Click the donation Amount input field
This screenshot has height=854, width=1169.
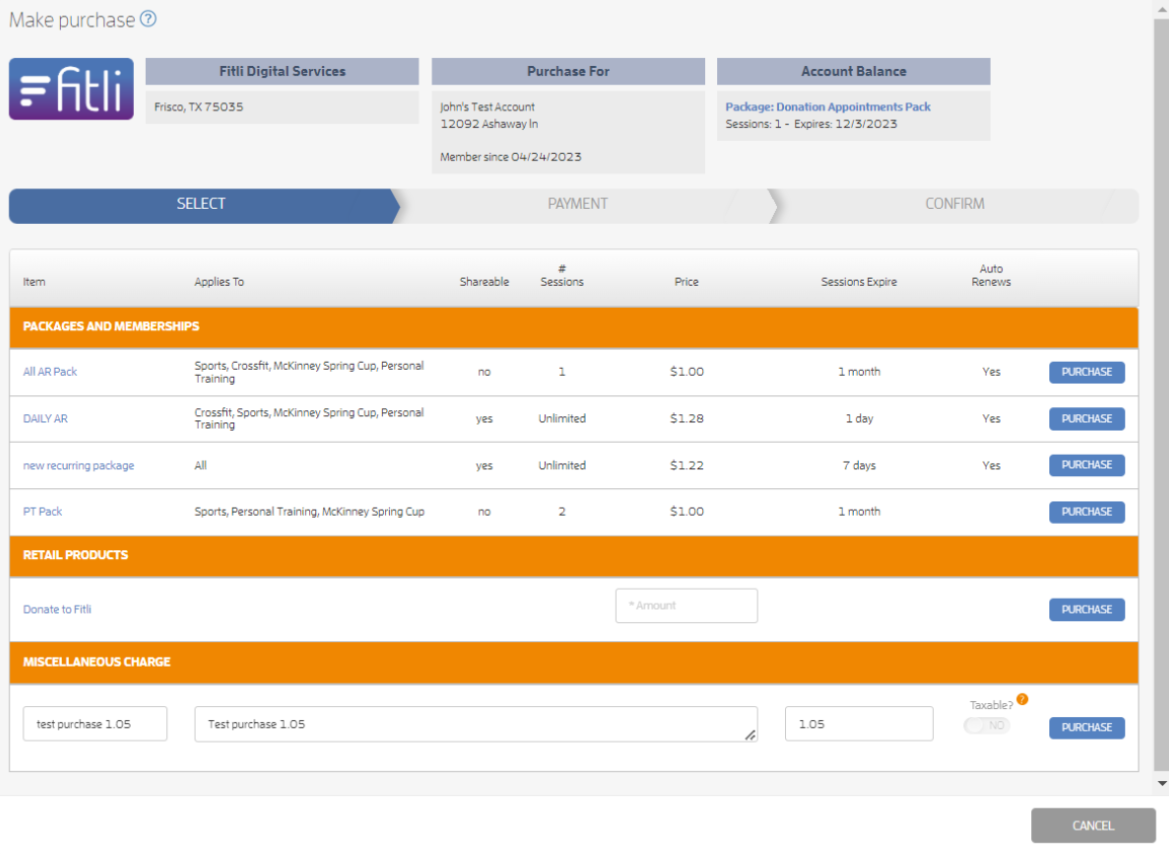tap(686, 606)
